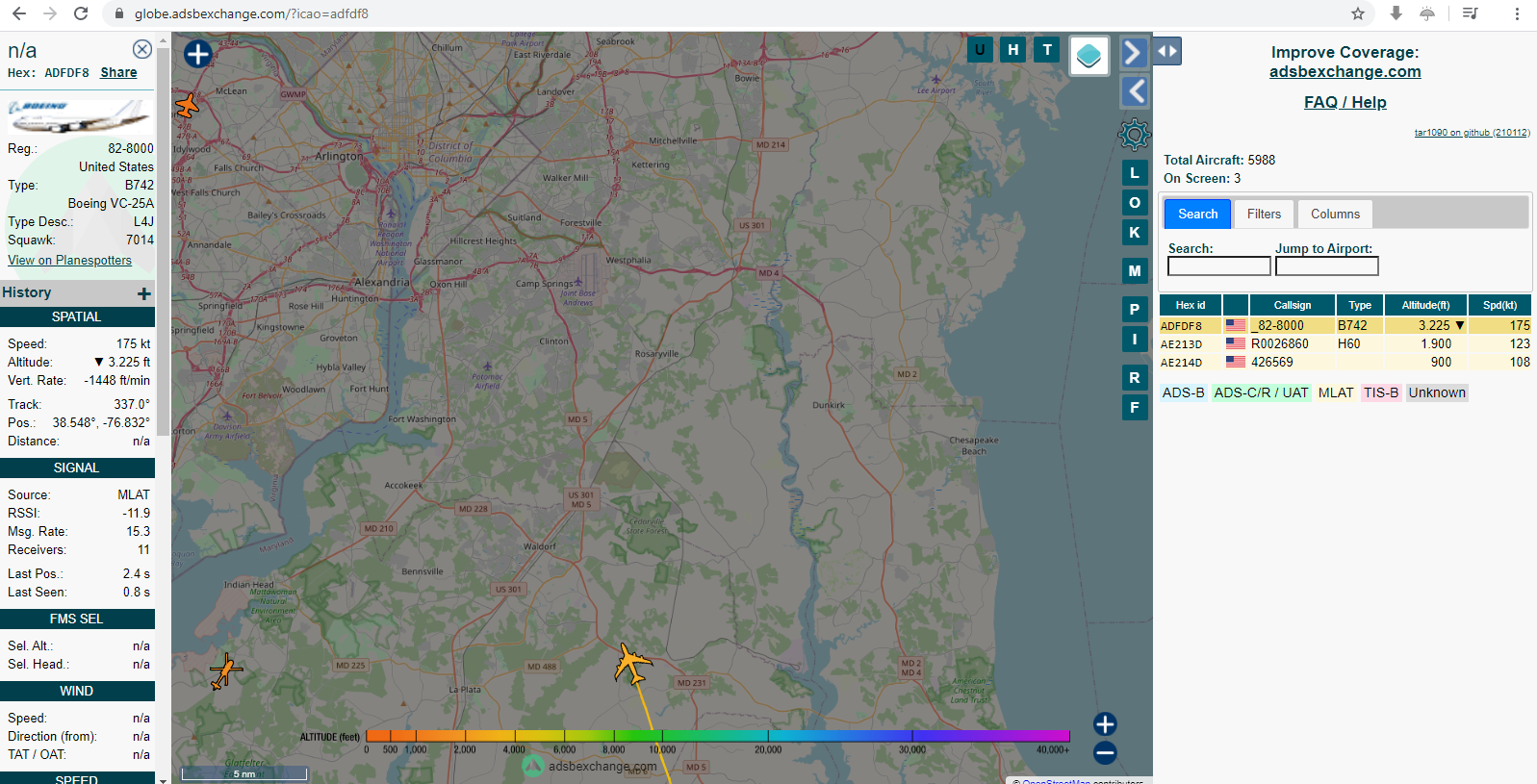Open the browser three-dot menu
The height and width of the screenshot is (784, 1537).
pos(1517,13)
